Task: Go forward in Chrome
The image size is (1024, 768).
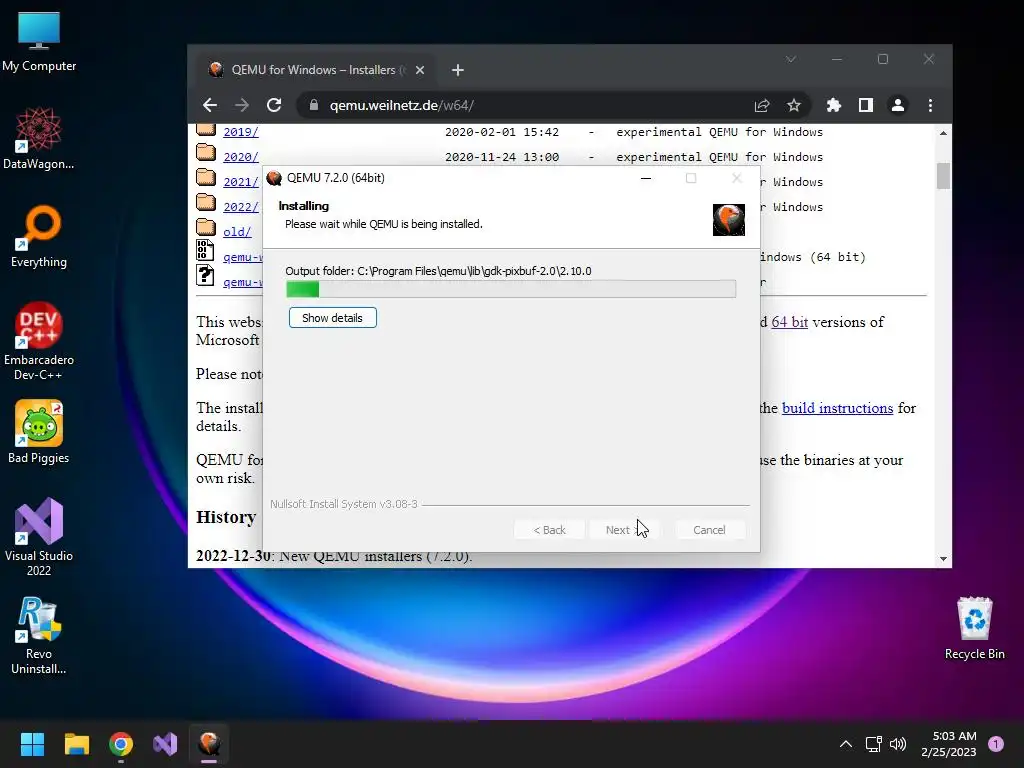Action: coord(242,105)
